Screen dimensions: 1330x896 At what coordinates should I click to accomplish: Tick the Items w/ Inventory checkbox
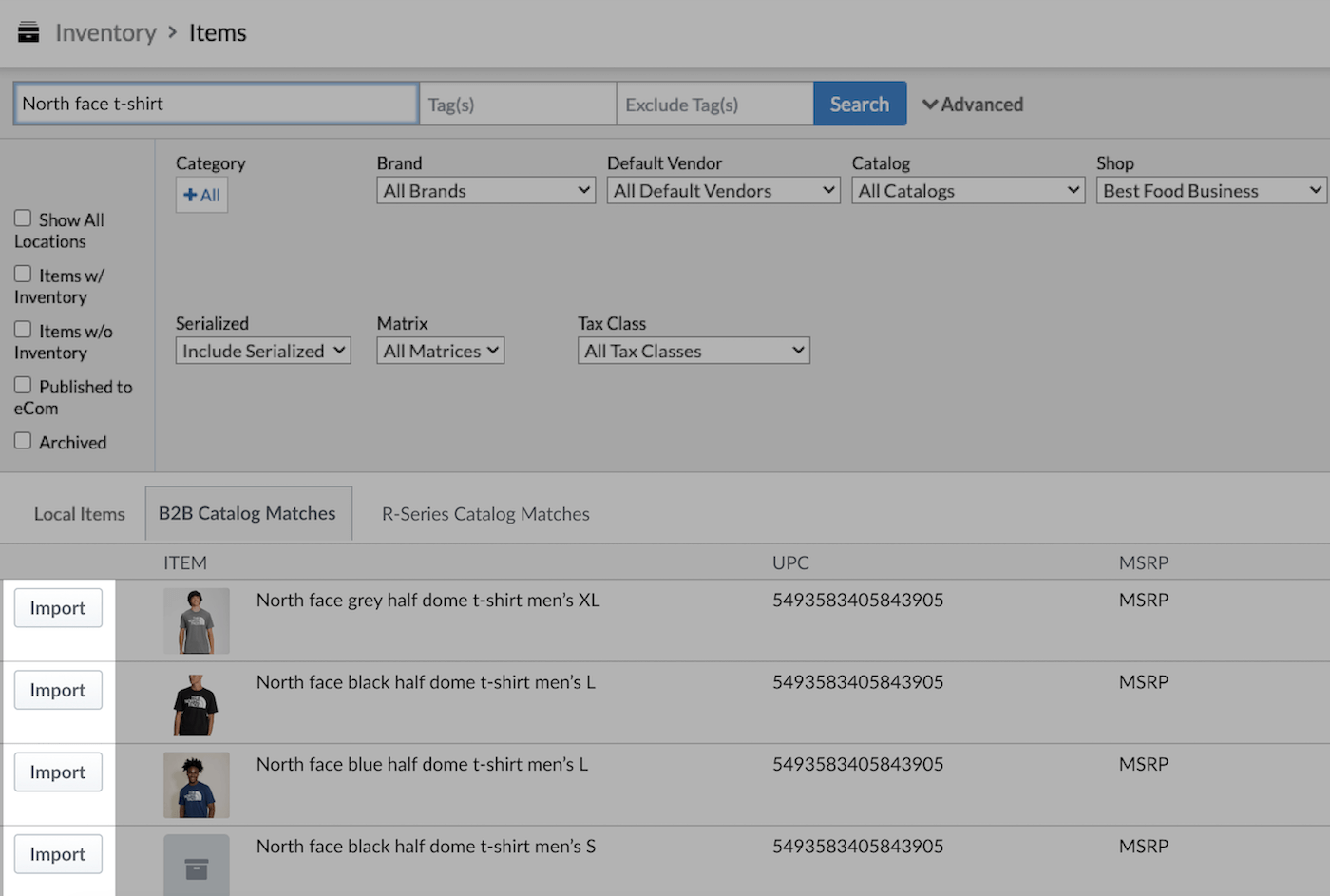[x=23, y=275]
